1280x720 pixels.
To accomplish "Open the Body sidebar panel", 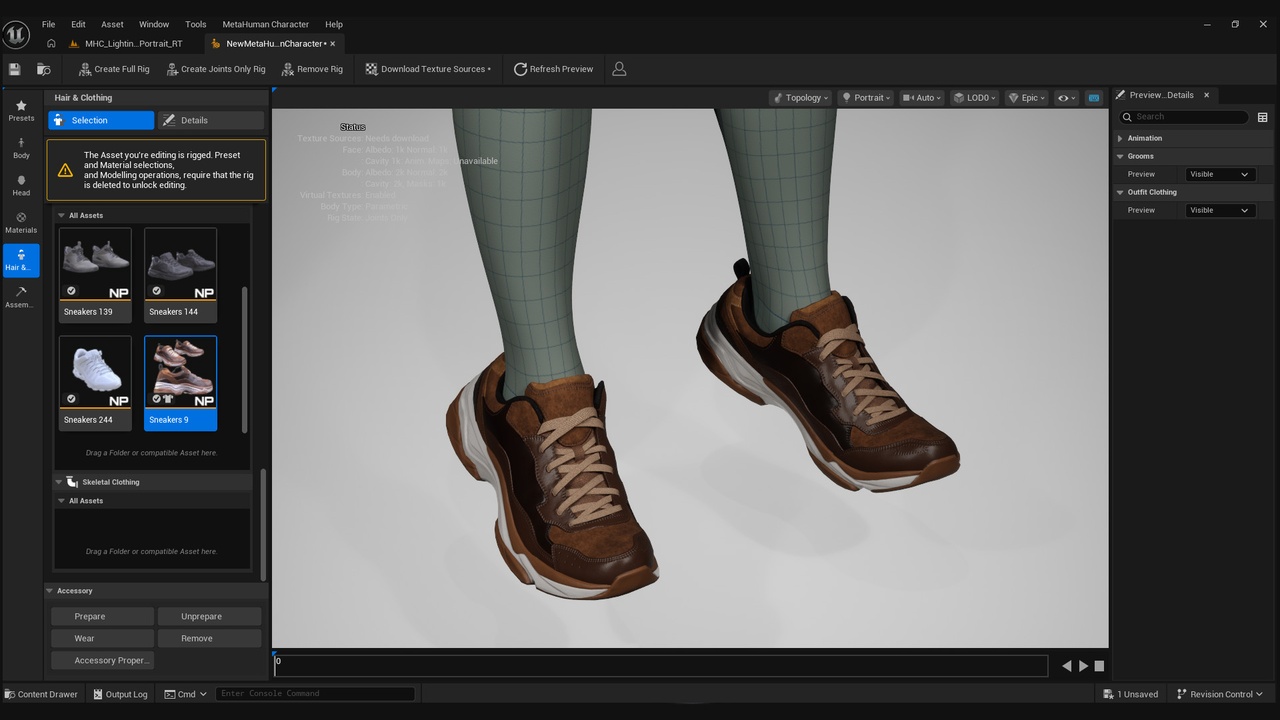I will click(21, 148).
